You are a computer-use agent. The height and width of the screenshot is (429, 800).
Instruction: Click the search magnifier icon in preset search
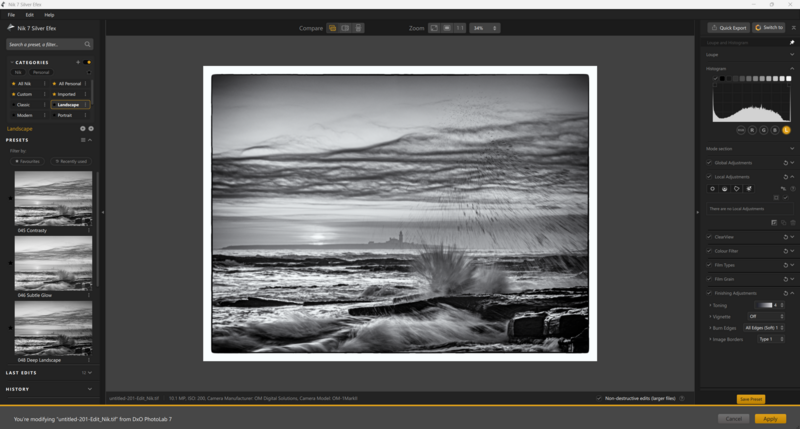point(87,44)
